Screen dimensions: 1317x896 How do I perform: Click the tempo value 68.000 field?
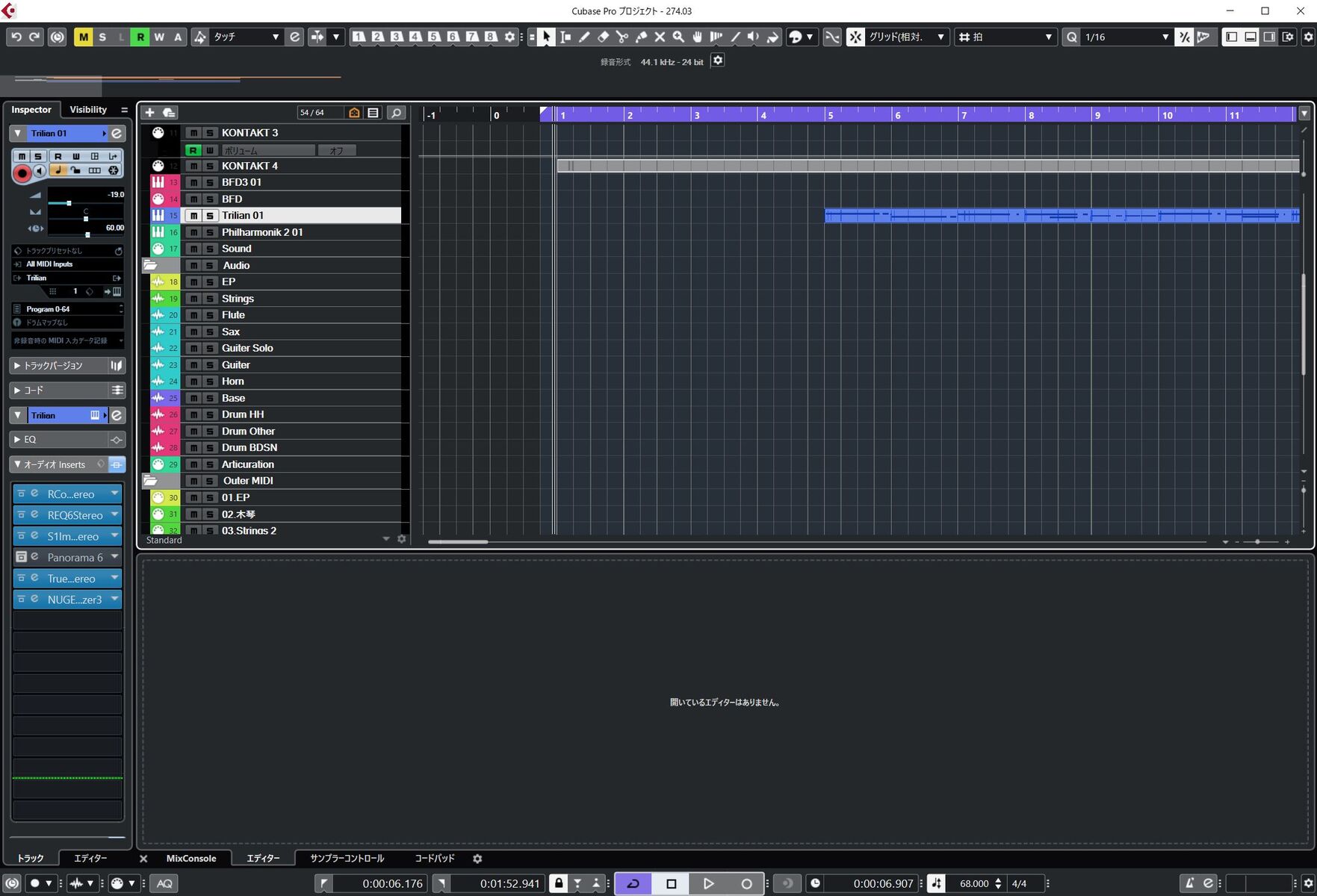coord(975,883)
